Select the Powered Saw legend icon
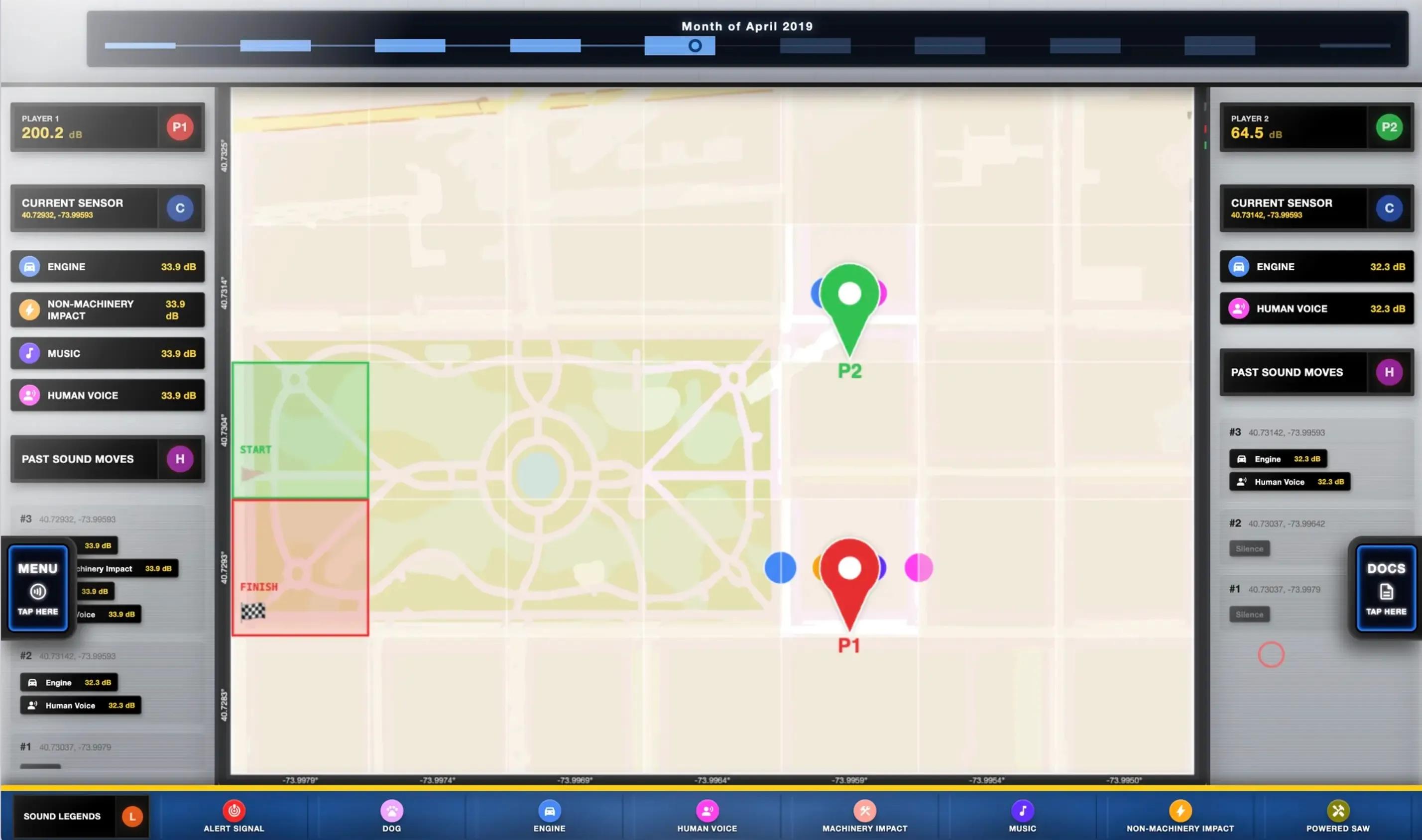 [1338, 811]
